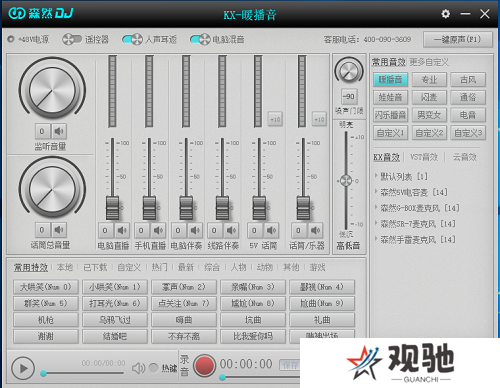Expand the 默认列表 [1] list
This screenshot has width=500, height=388.
click(x=376, y=176)
